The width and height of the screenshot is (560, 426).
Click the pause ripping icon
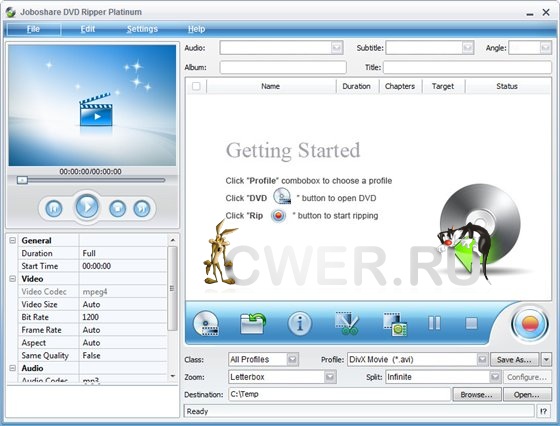coord(434,323)
